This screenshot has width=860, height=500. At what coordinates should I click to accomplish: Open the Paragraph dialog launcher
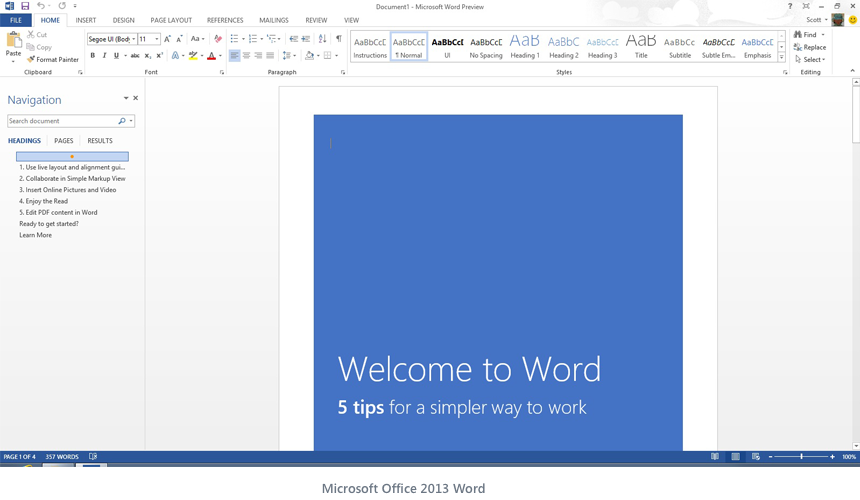tap(343, 72)
